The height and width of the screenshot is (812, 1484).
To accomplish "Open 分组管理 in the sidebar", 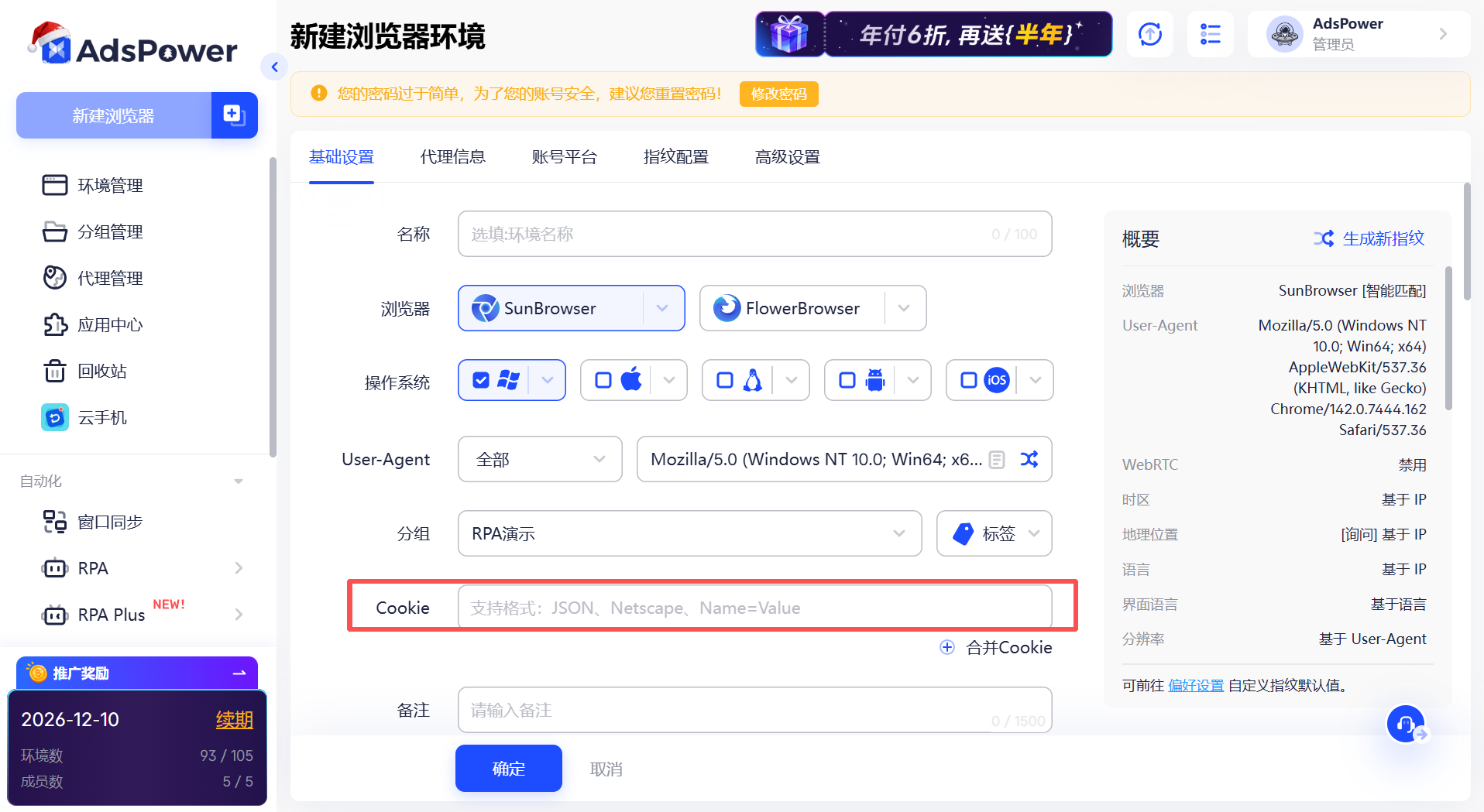I will [x=109, y=231].
